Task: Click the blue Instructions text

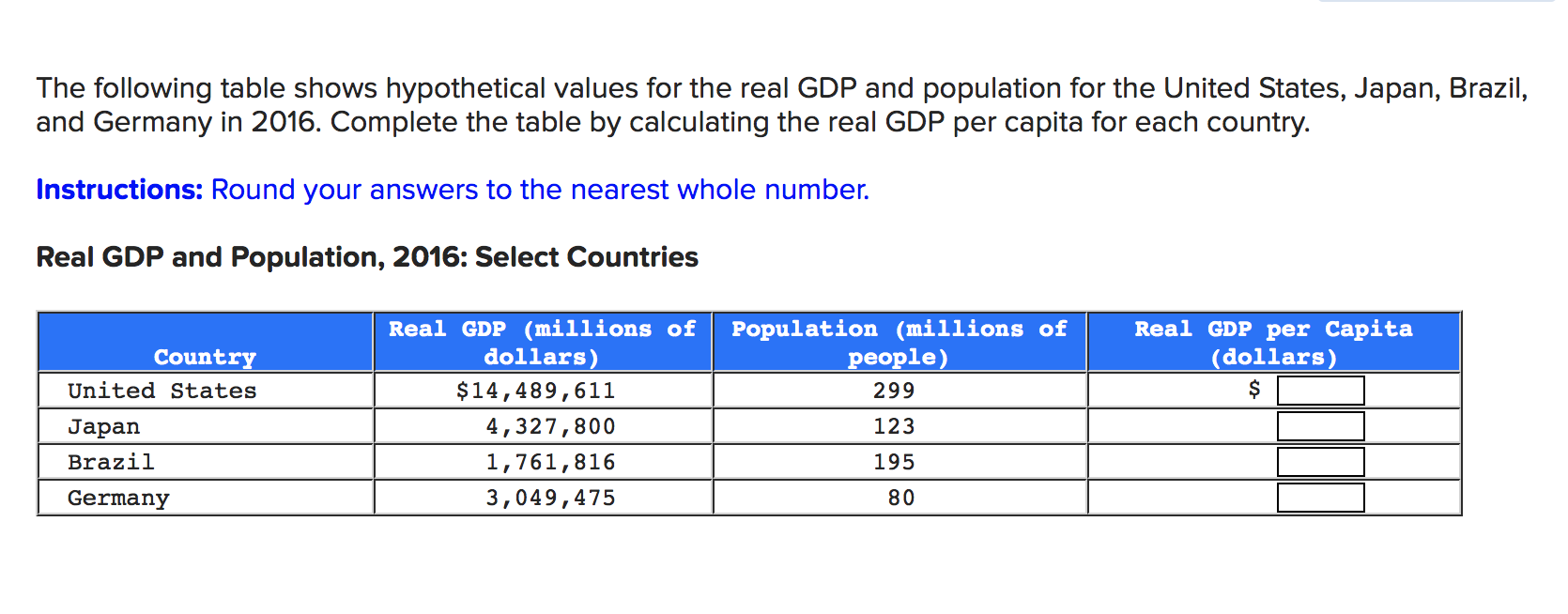Action: (x=117, y=189)
